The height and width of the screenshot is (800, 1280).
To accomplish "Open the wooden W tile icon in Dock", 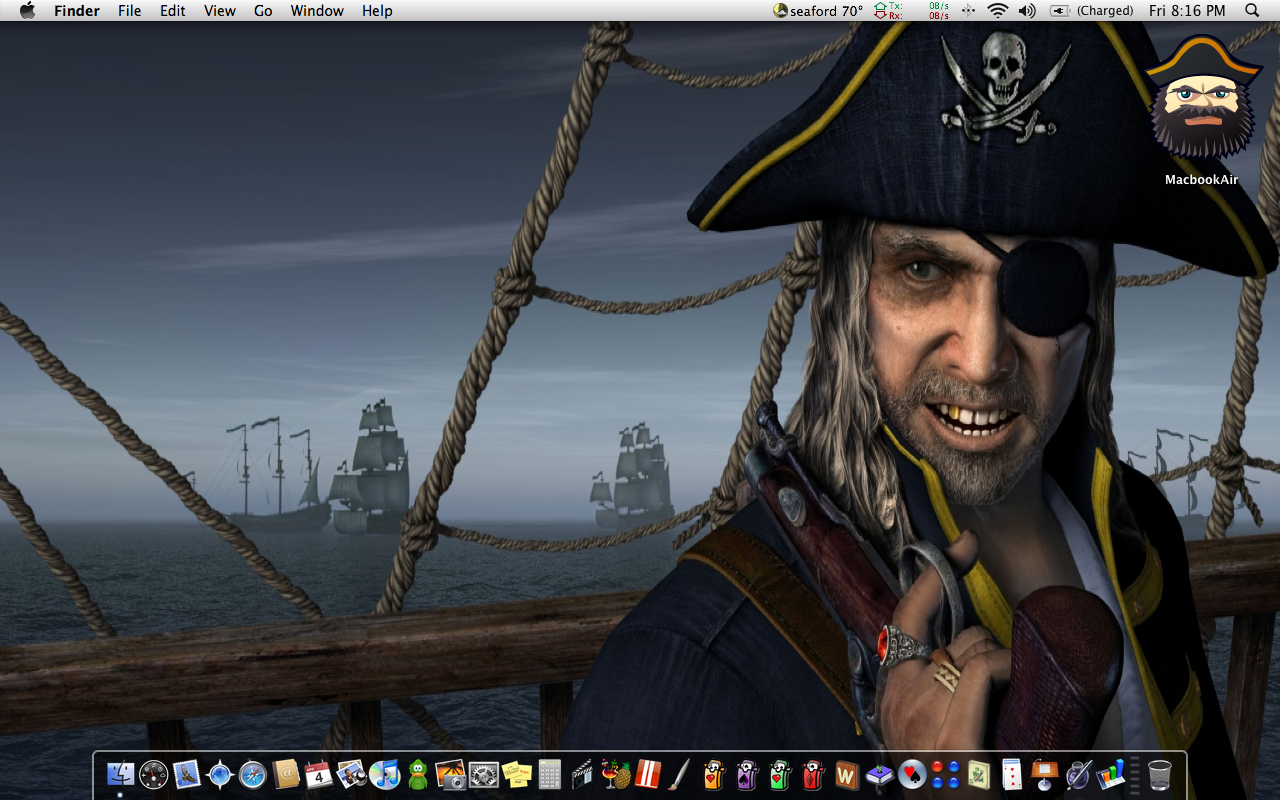I will pos(846,774).
